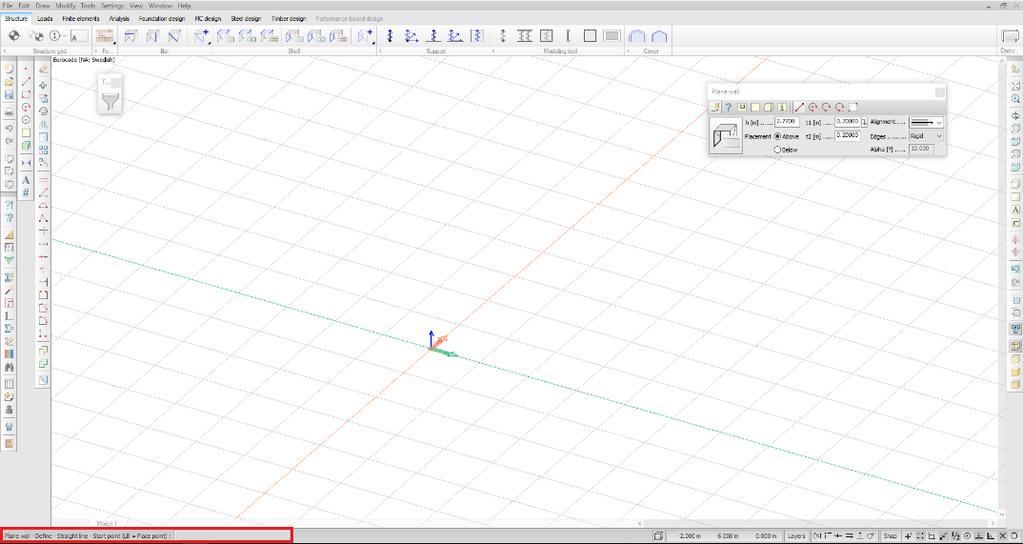The image size is (1023, 544).
Task: Switch to the Steel design tab
Action: point(246,19)
